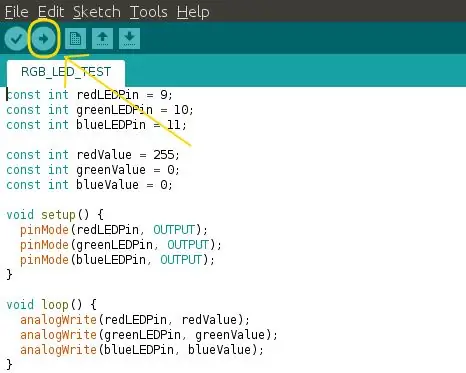Click the 'void setup() {' line
This screenshot has height=373, width=466.
tap(55, 215)
